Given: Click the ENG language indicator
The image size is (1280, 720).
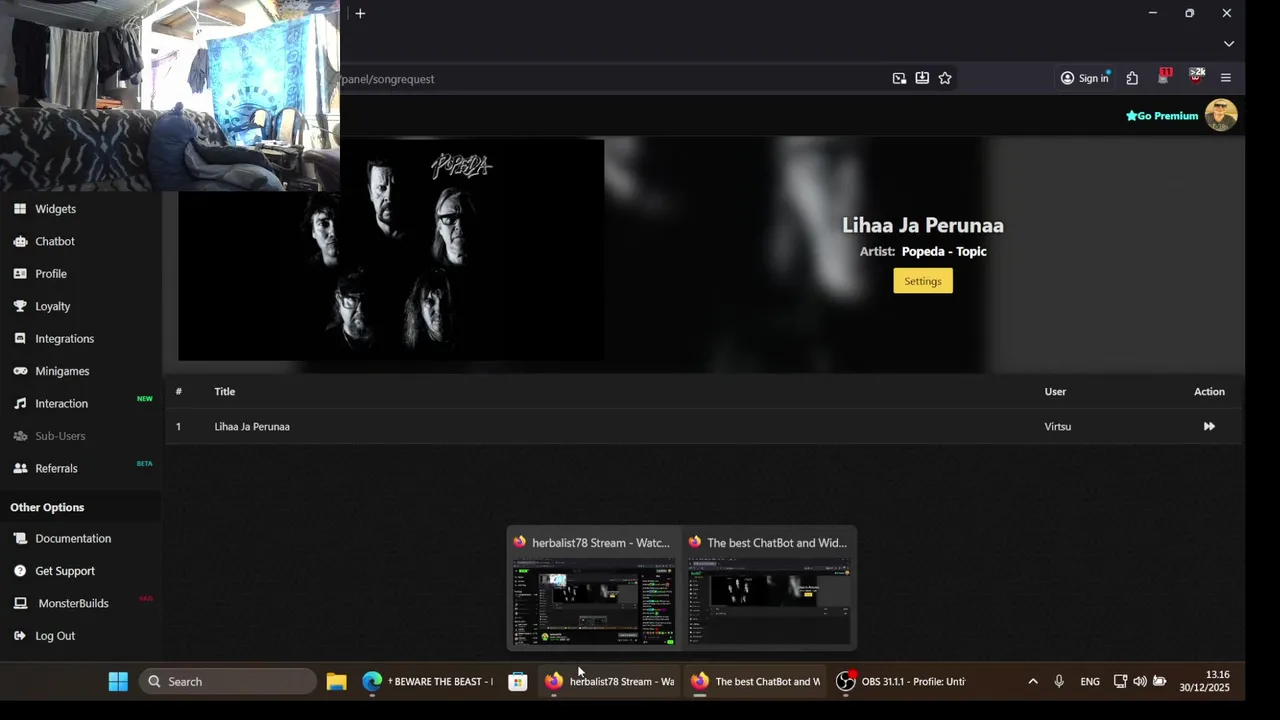Looking at the screenshot, I should pyautogui.click(x=1090, y=682).
